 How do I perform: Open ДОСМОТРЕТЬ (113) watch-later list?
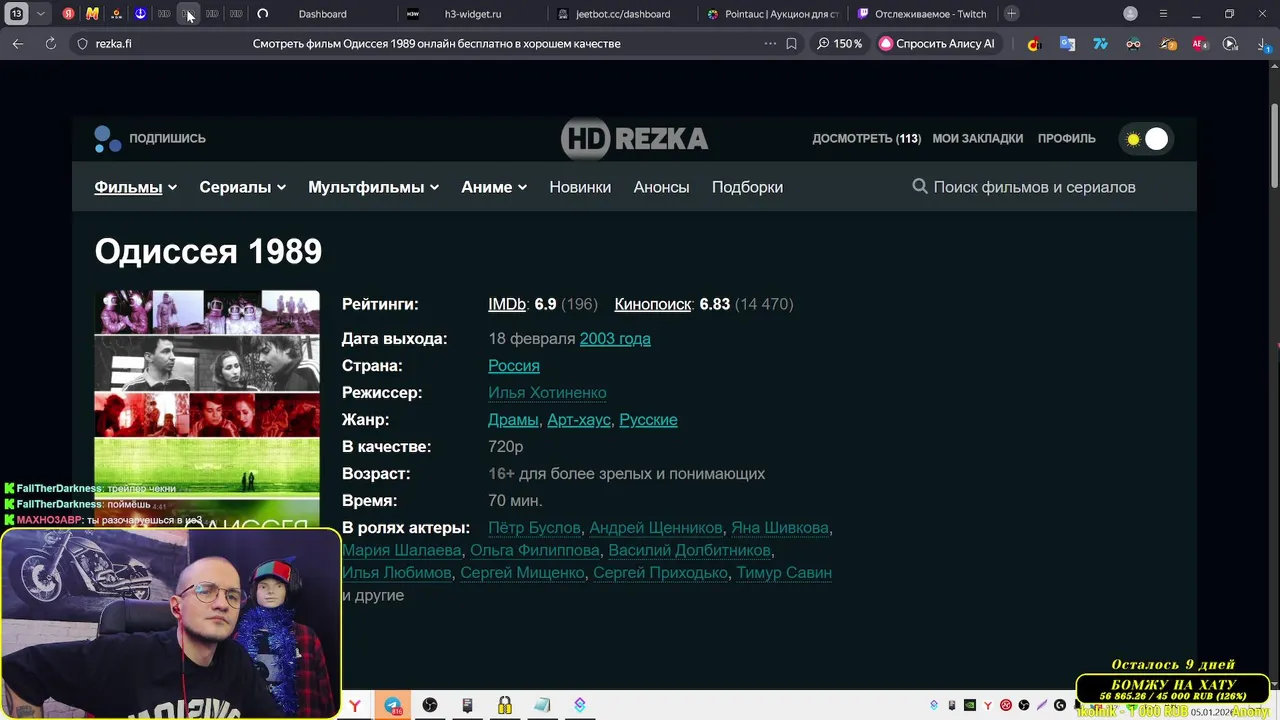point(866,139)
